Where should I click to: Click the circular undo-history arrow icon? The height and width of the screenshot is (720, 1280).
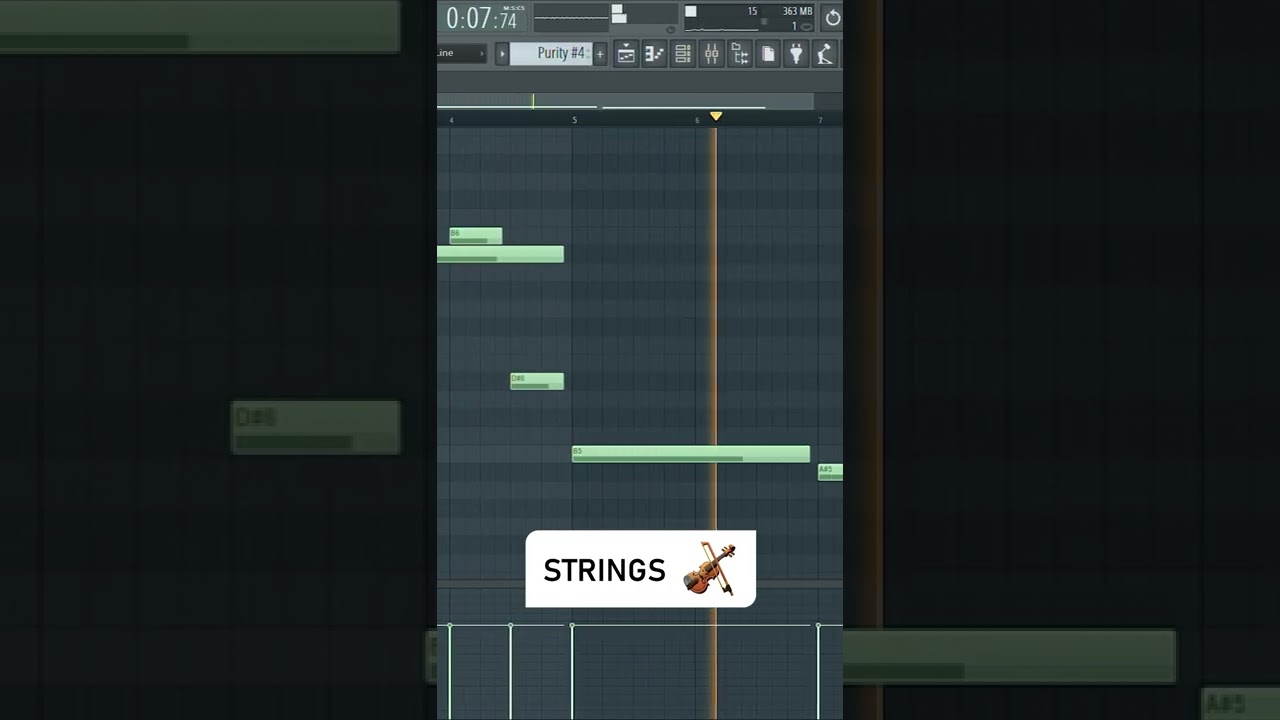click(x=832, y=18)
